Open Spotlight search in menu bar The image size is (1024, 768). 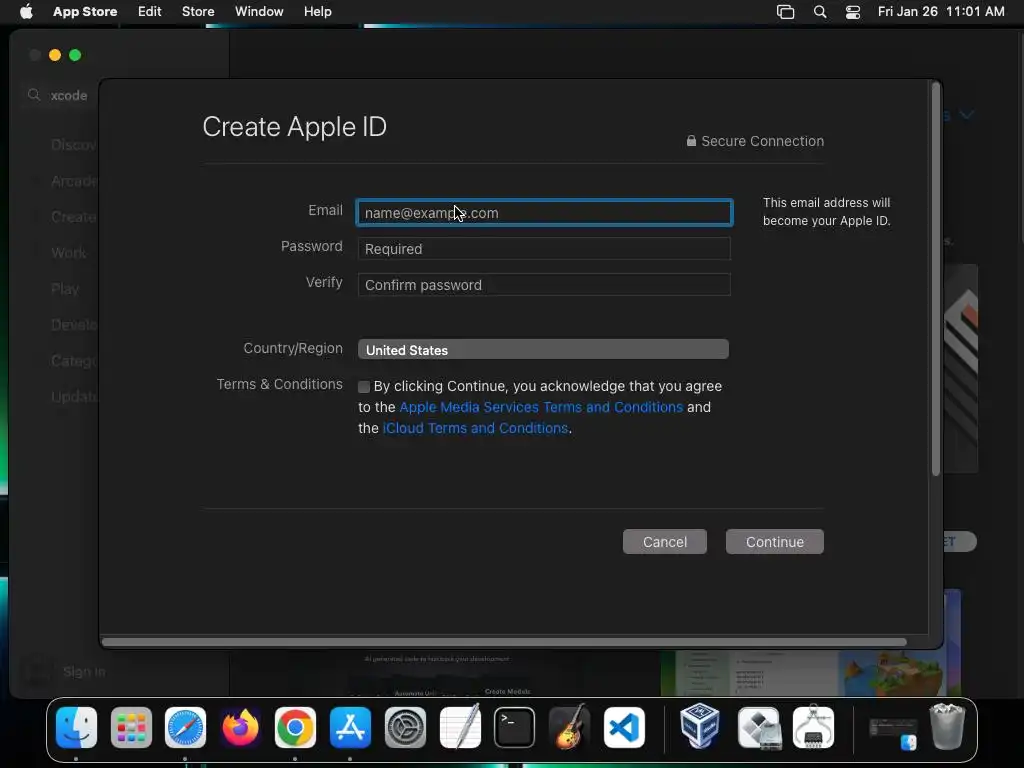point(820,12)
